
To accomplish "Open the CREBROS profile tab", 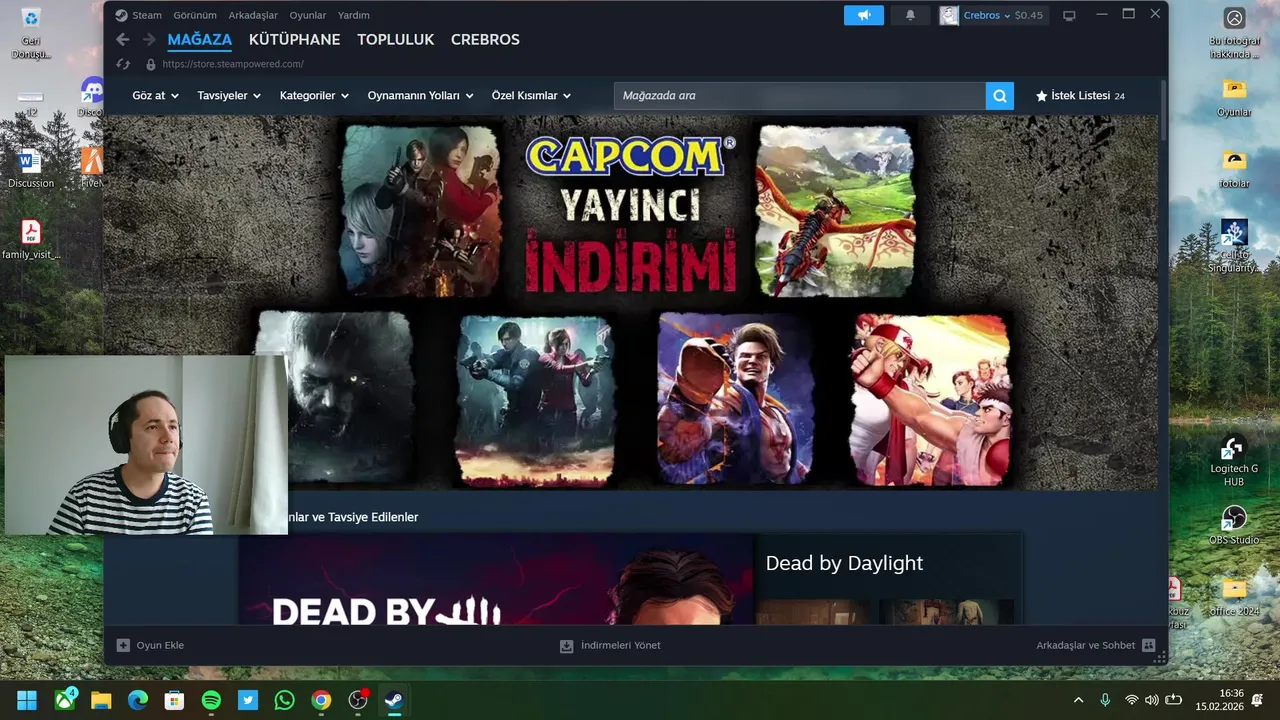I will (485, 40).
